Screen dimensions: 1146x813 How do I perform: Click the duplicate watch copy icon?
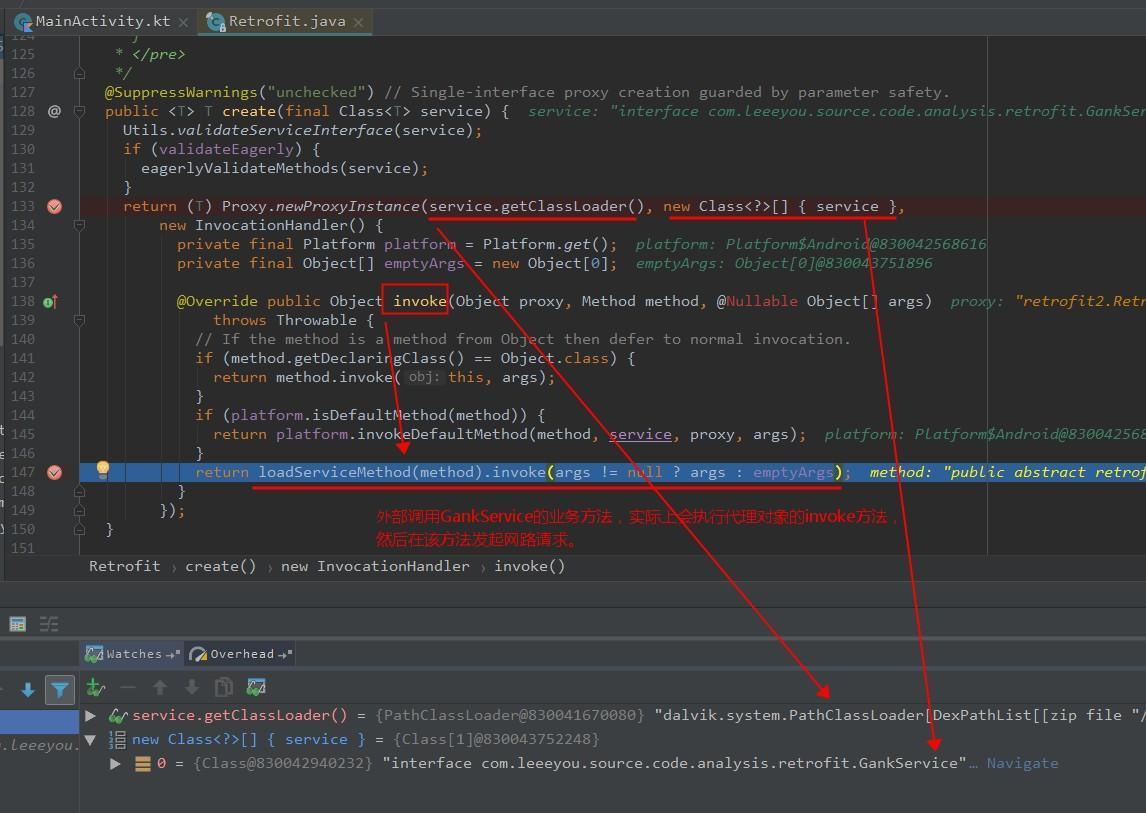224,687
